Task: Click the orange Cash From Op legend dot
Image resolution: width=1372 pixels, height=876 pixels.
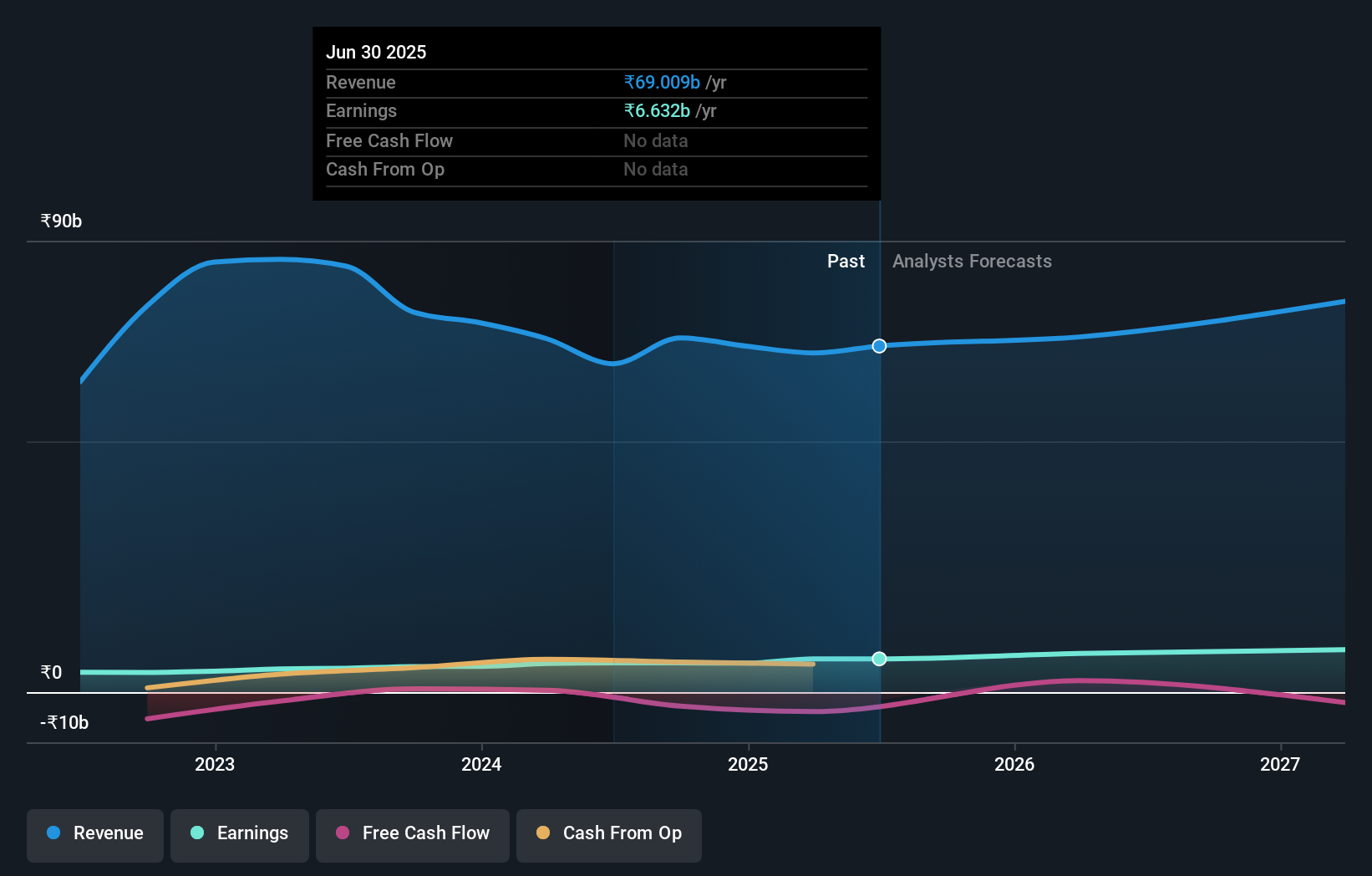Action: click(x=543, y=833)
